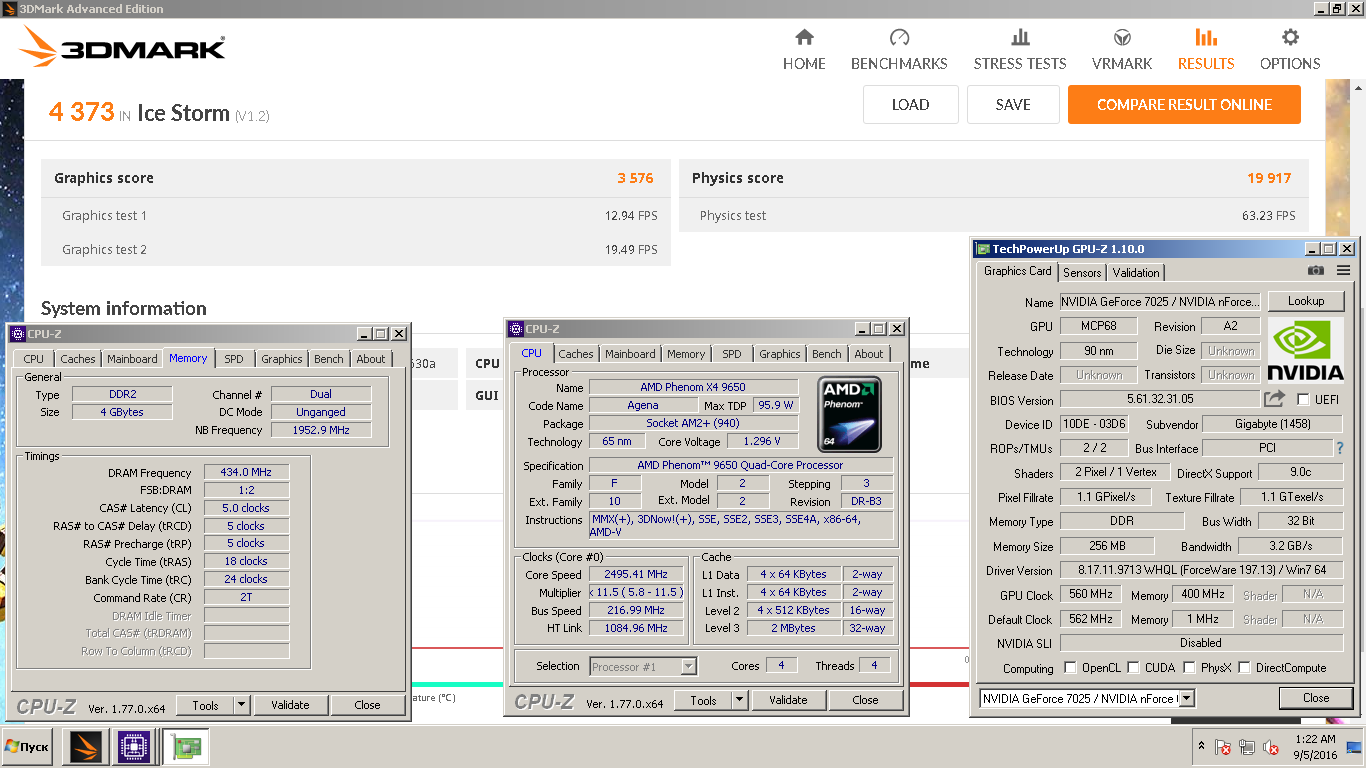This screenshot has height=768, width=1366.
Task: Toggle the UEFI checkbox in GPU-Z
Action: 1303,400
